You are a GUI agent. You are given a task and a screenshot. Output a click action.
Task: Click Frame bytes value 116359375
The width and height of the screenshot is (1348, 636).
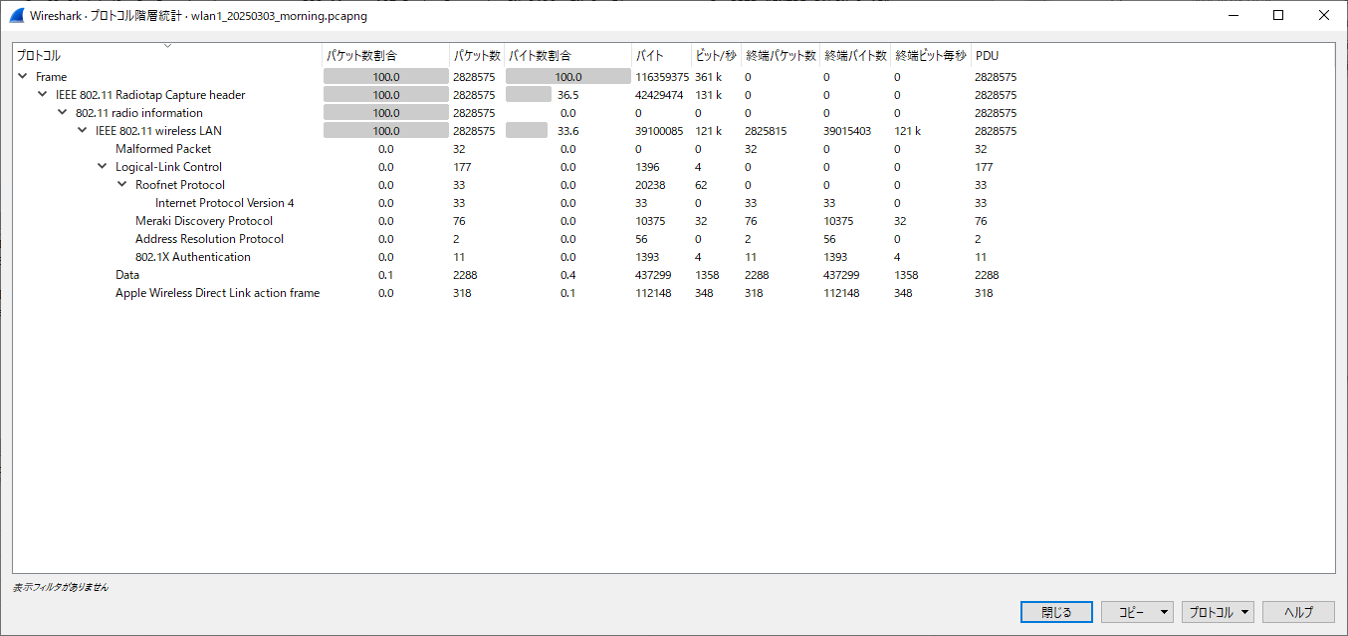point(662,77)
